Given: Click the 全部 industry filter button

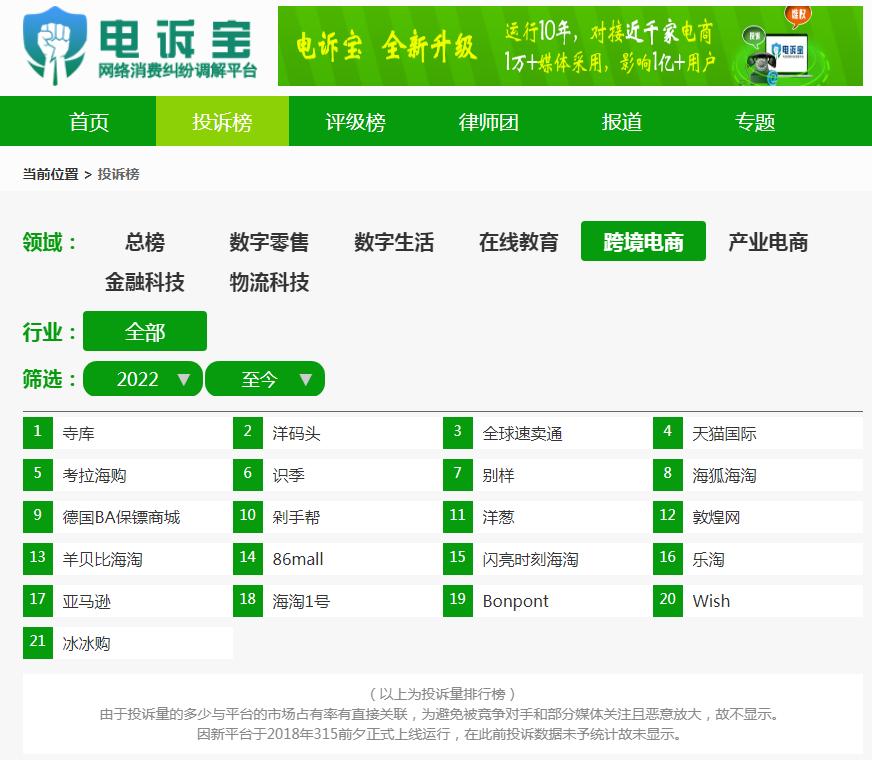Looking at the screenshot, I should (x=144, y=331).
